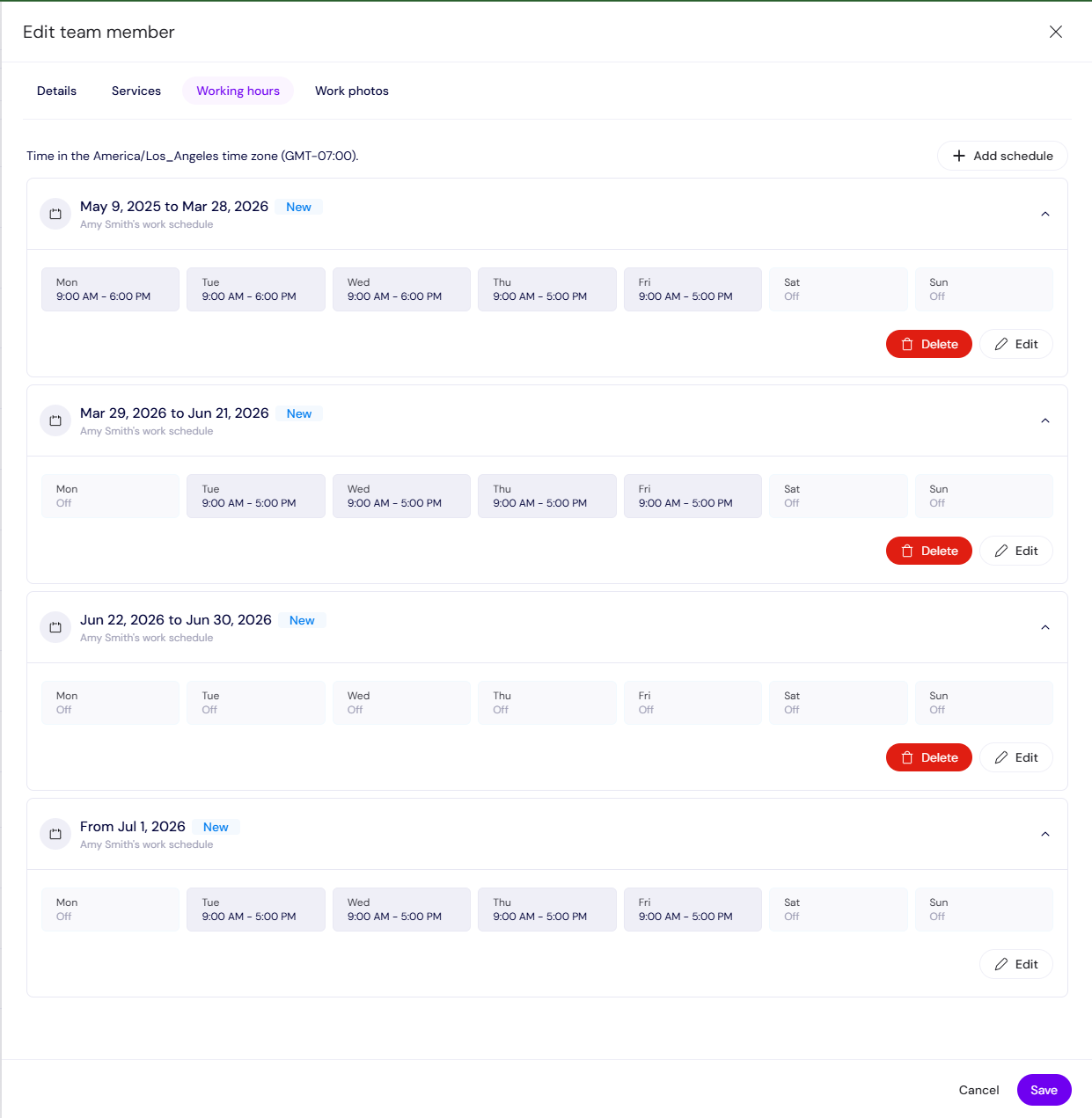Toggle Sunday off tile in the Jul 1 schedule
This screenshot has height=1118, width=1092.
pyautogui.click(x=983, y=909)
